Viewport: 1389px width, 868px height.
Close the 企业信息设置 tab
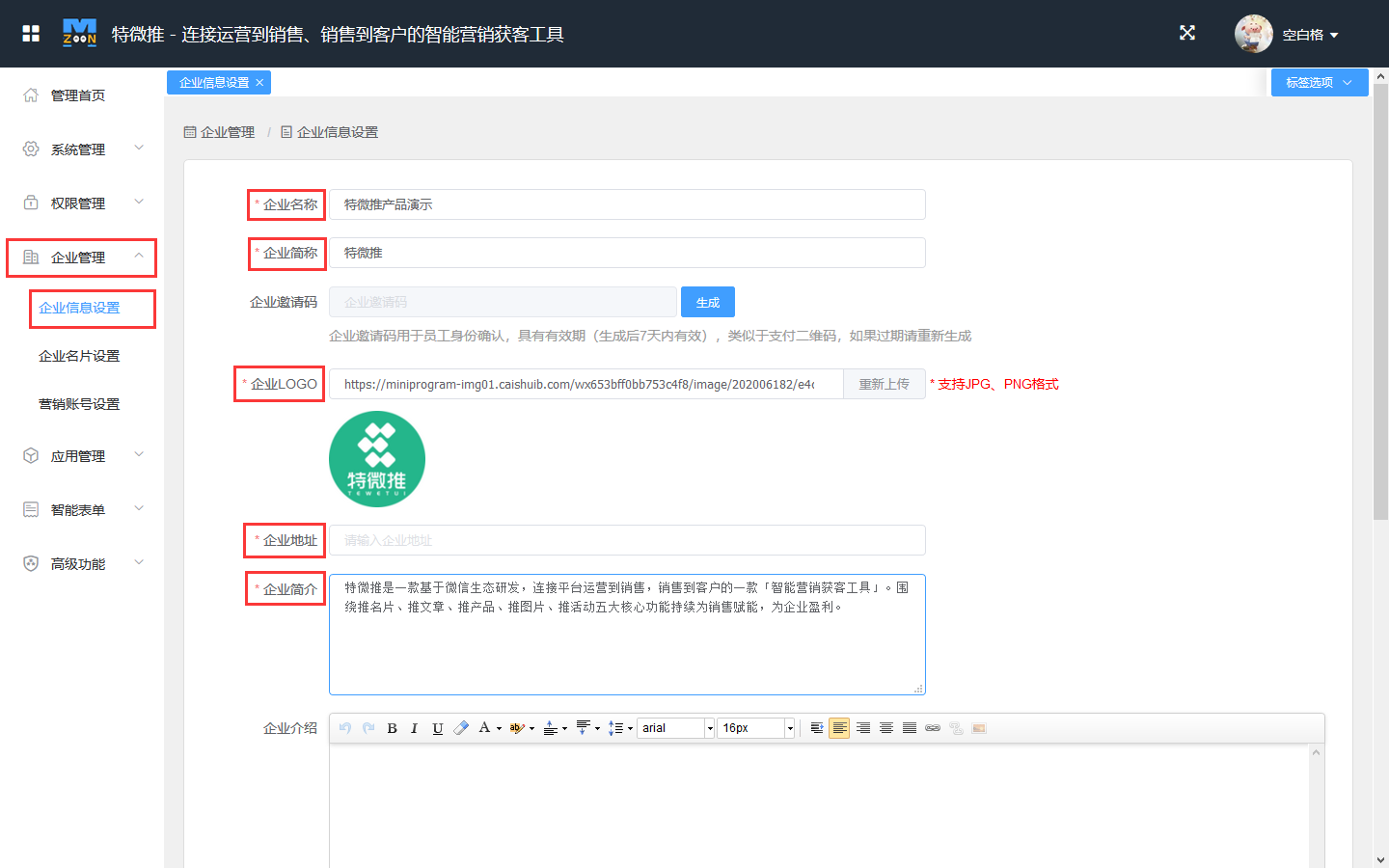click(x=259, y=83)
